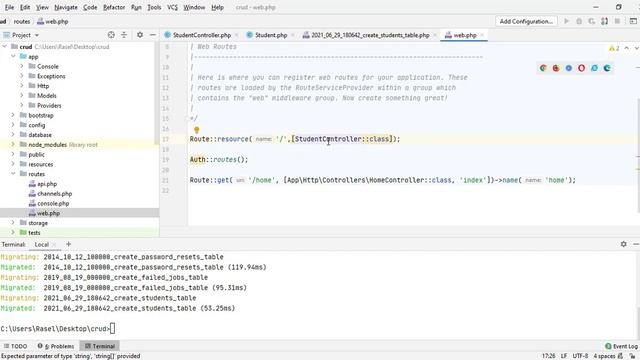Image resolution: width=640 pixels, height=360 pixels.
Task: Open the Refactor menu
Action: coord(114,7)
